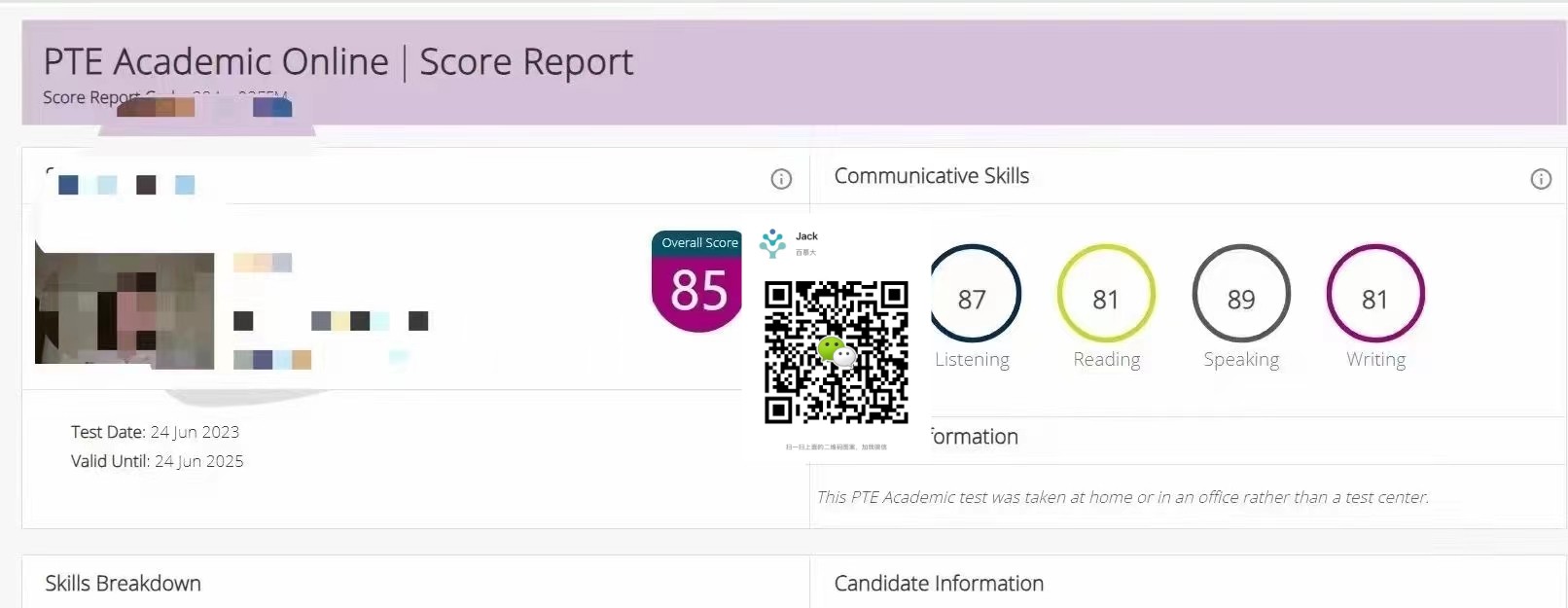The width and height of the screenshot is (1568, 608).
Task: Select the Writing score circle showing 81
Action: 1375,295
